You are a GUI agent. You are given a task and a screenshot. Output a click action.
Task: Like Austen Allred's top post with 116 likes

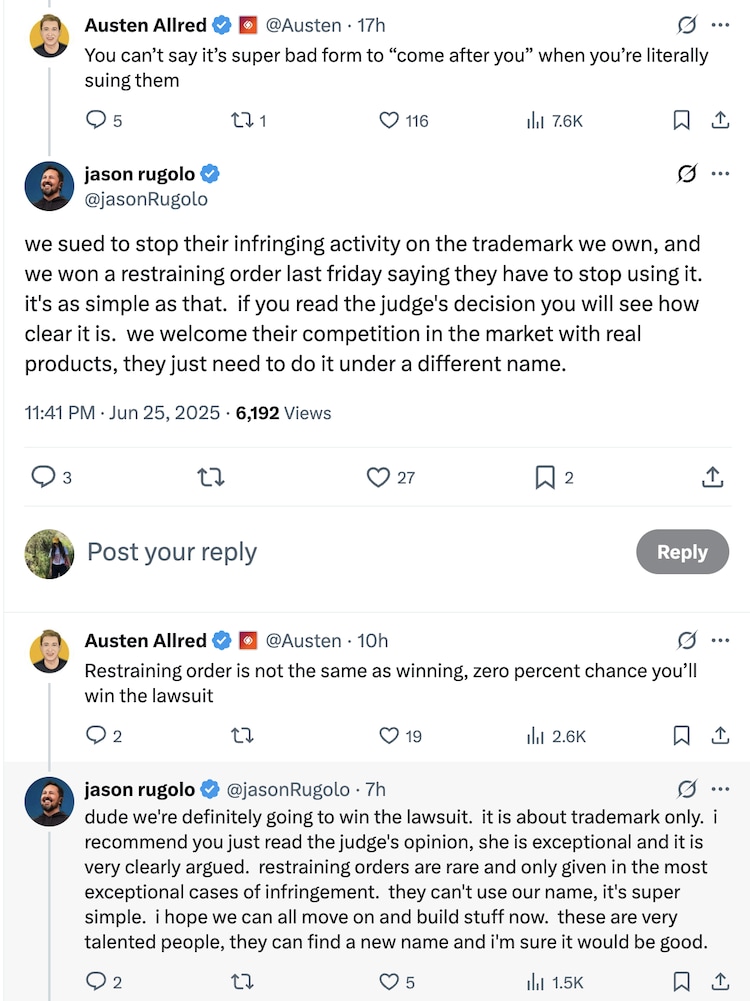coord(390,120)
